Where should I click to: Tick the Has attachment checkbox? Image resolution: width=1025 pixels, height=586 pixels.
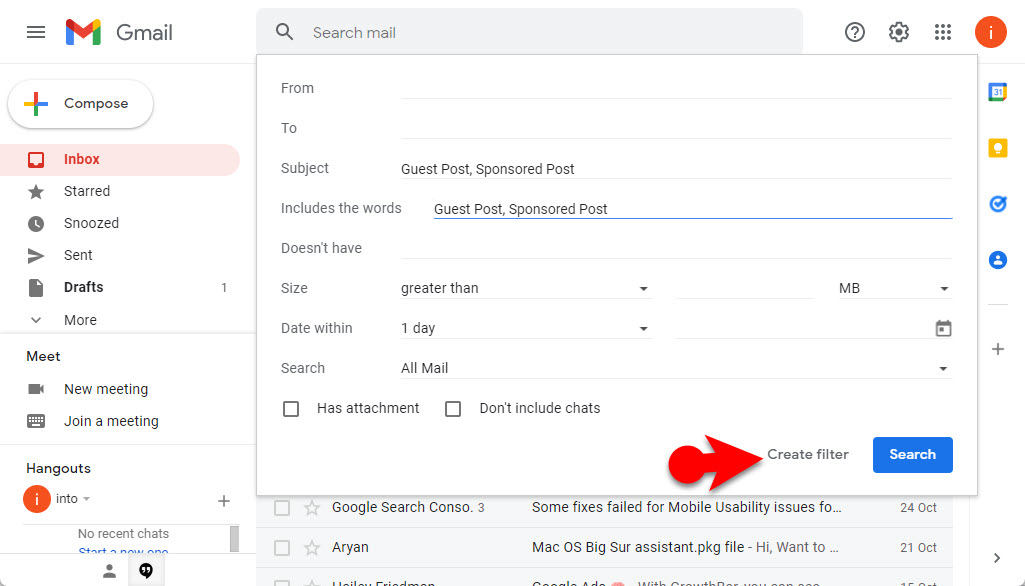coord(291,409)
